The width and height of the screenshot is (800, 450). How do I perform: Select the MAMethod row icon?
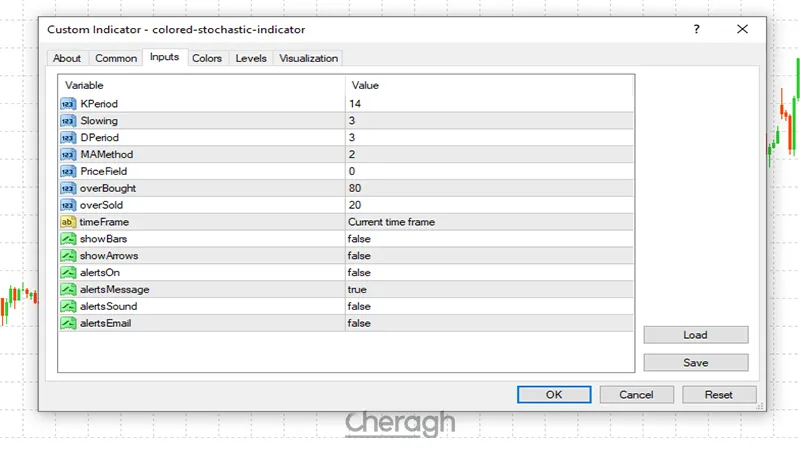coord(68,155)
